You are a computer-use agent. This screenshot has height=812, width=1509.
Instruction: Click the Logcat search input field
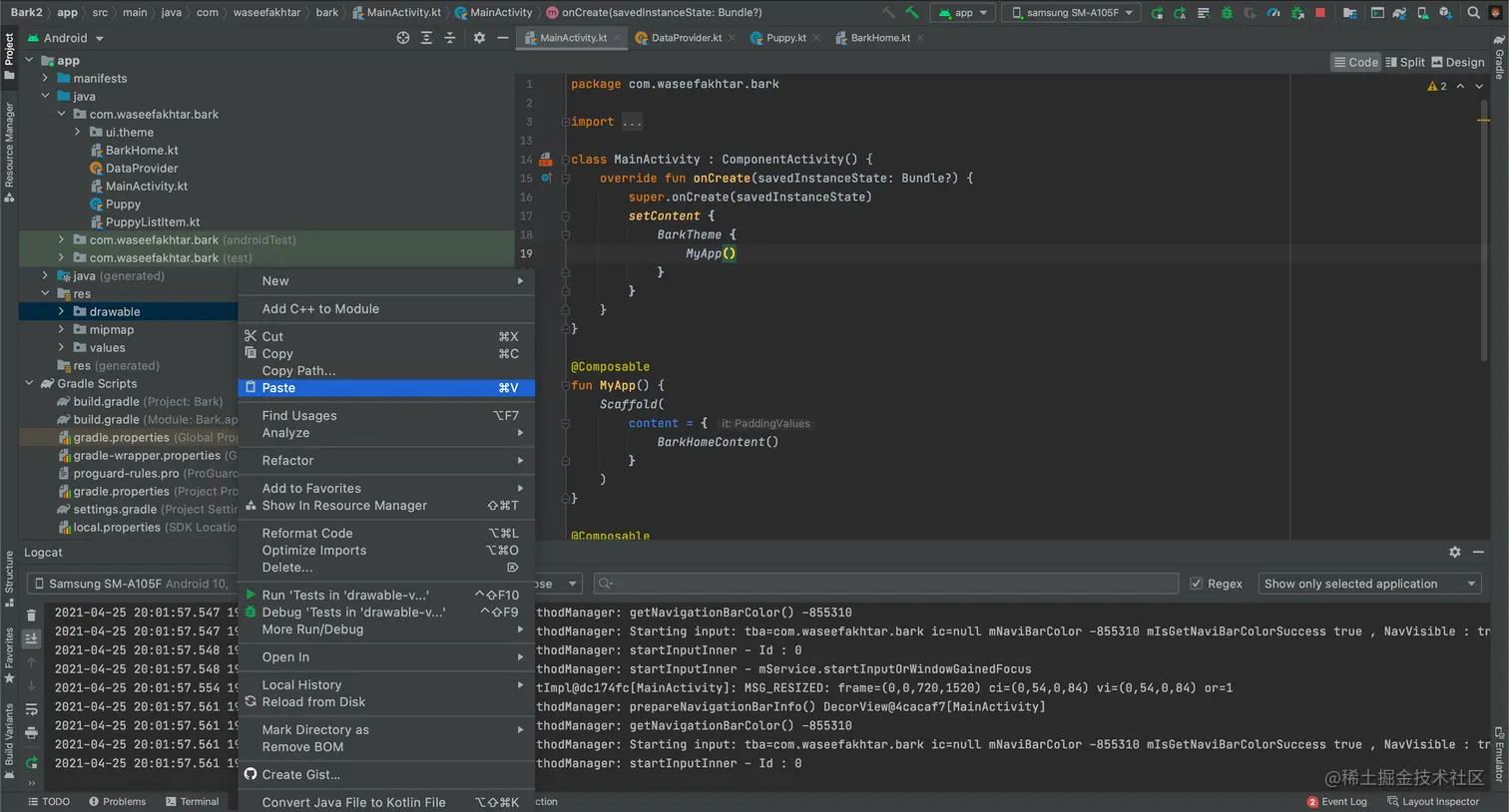888,584
